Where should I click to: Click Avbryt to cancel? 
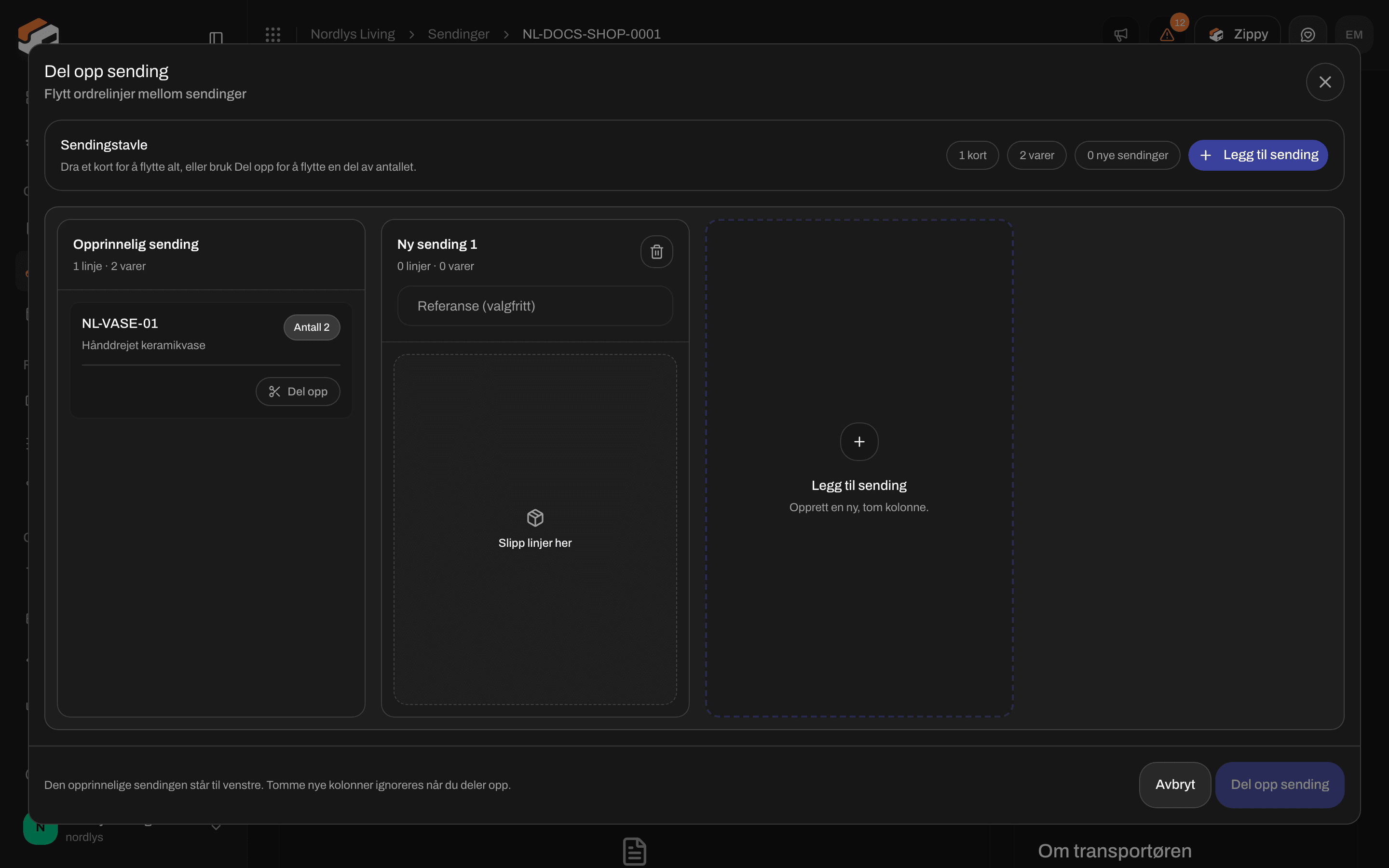pyautogui.click(x=1174, y=785)
